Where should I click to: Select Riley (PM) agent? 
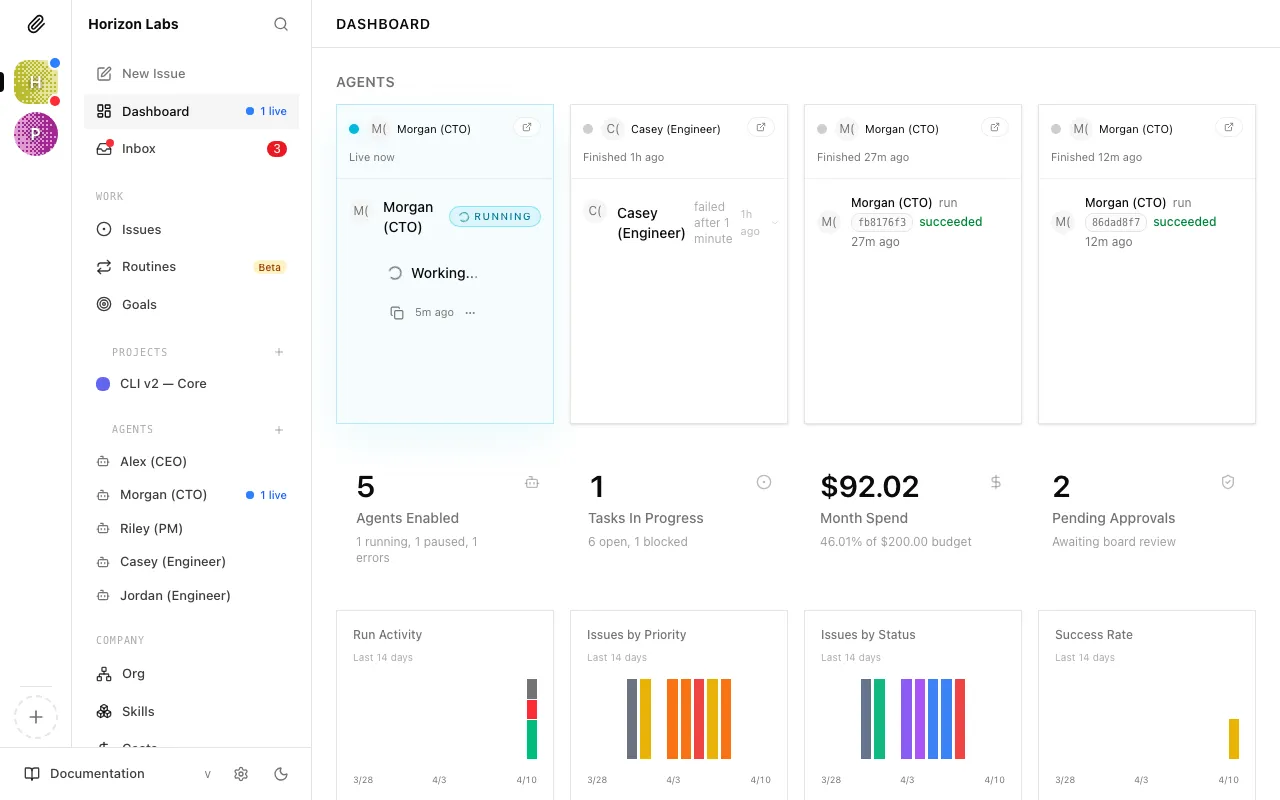(x=191, y=528)
